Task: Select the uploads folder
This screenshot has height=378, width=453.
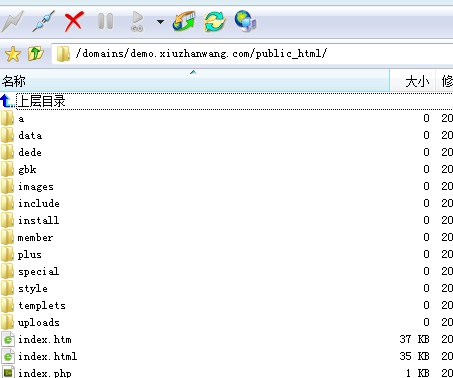Action: [39, 322]
